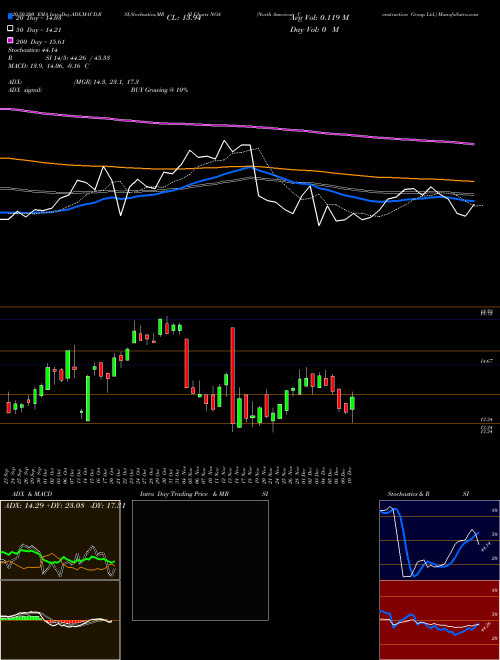Open the red RSI mini chart

(x=439, y=620)
